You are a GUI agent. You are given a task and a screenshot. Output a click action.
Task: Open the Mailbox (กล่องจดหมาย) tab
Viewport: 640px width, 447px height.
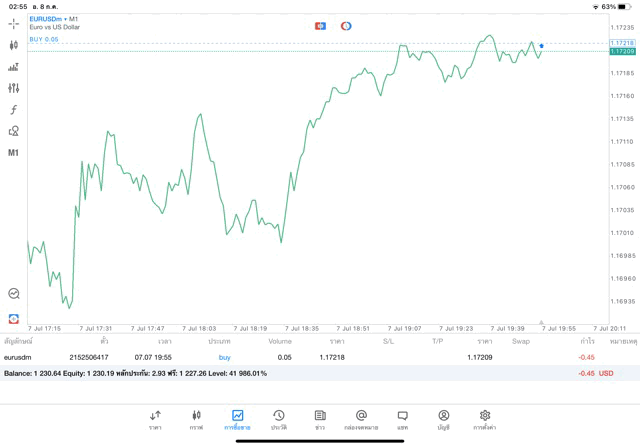(x=361, y=419)
